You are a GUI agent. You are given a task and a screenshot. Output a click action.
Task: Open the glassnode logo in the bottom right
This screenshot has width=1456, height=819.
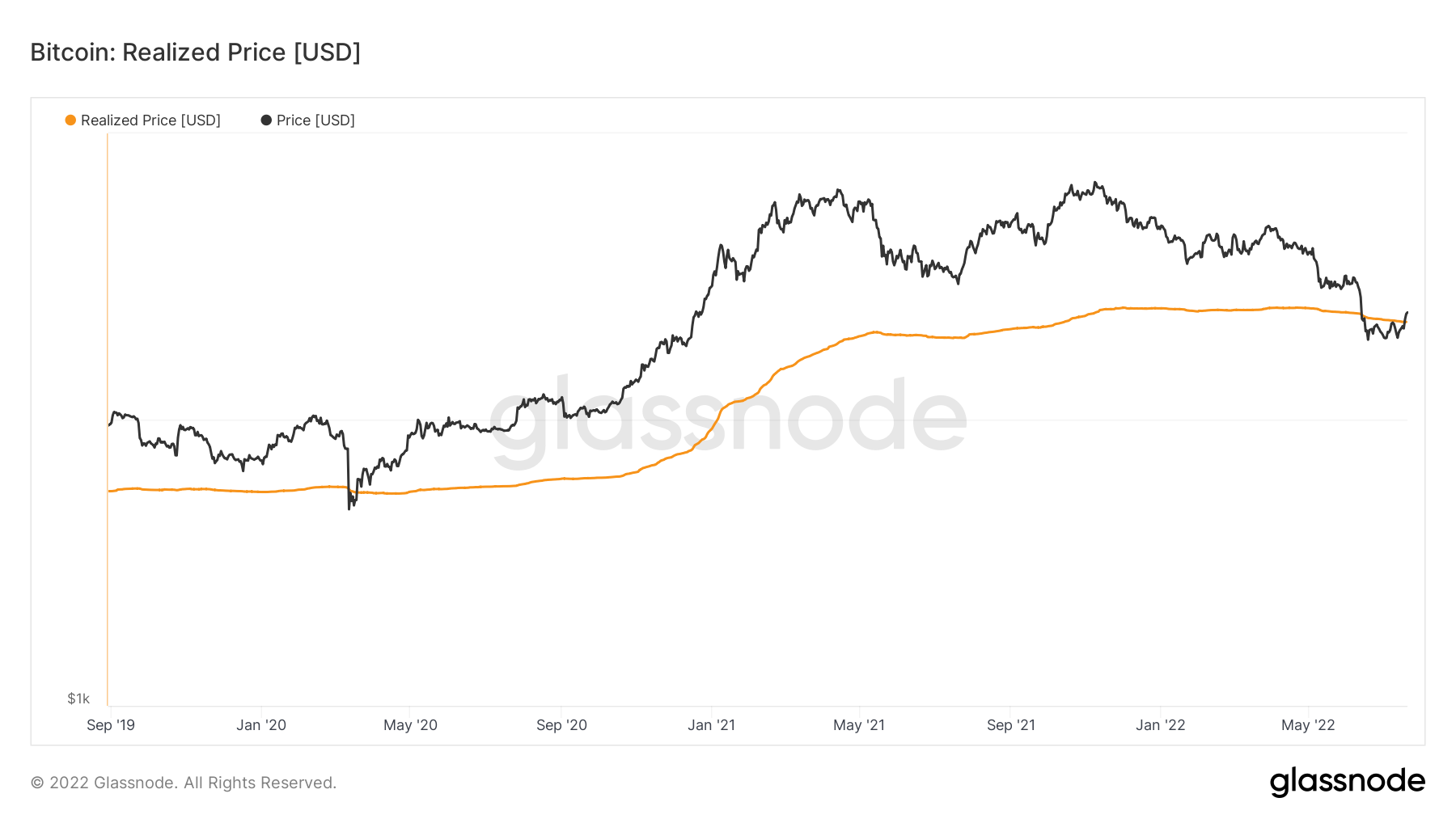click(1347, 782)
